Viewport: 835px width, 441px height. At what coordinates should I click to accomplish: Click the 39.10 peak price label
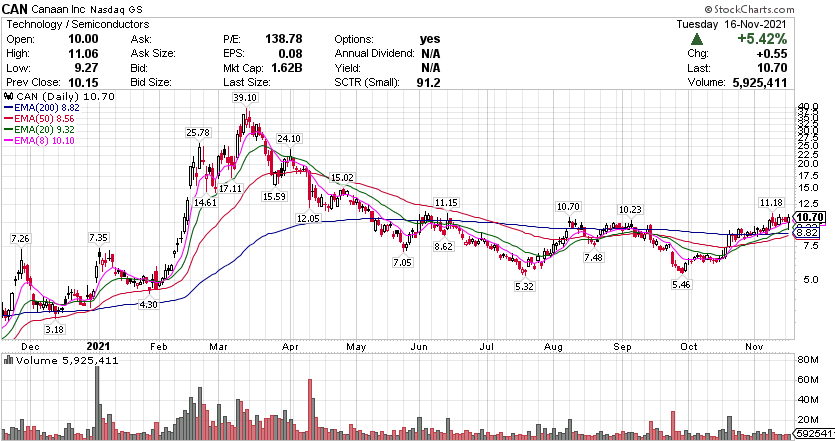click(x=245, y=97)
